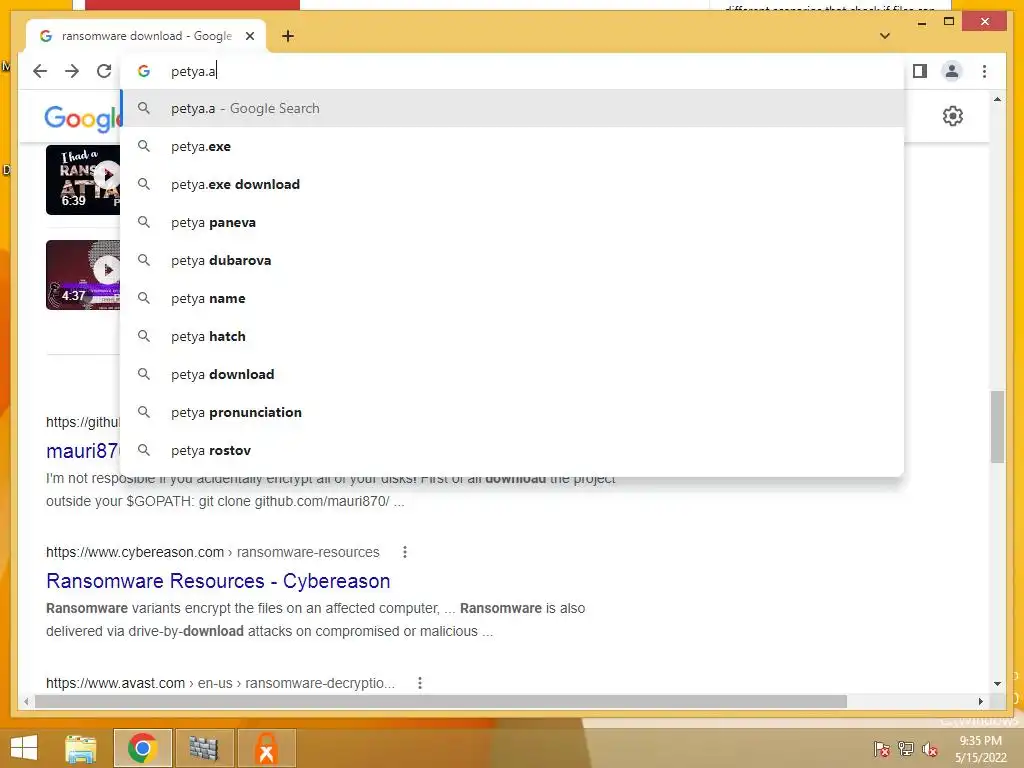Click the search icon beside petya.exe suggestion

tap(144, 146)
